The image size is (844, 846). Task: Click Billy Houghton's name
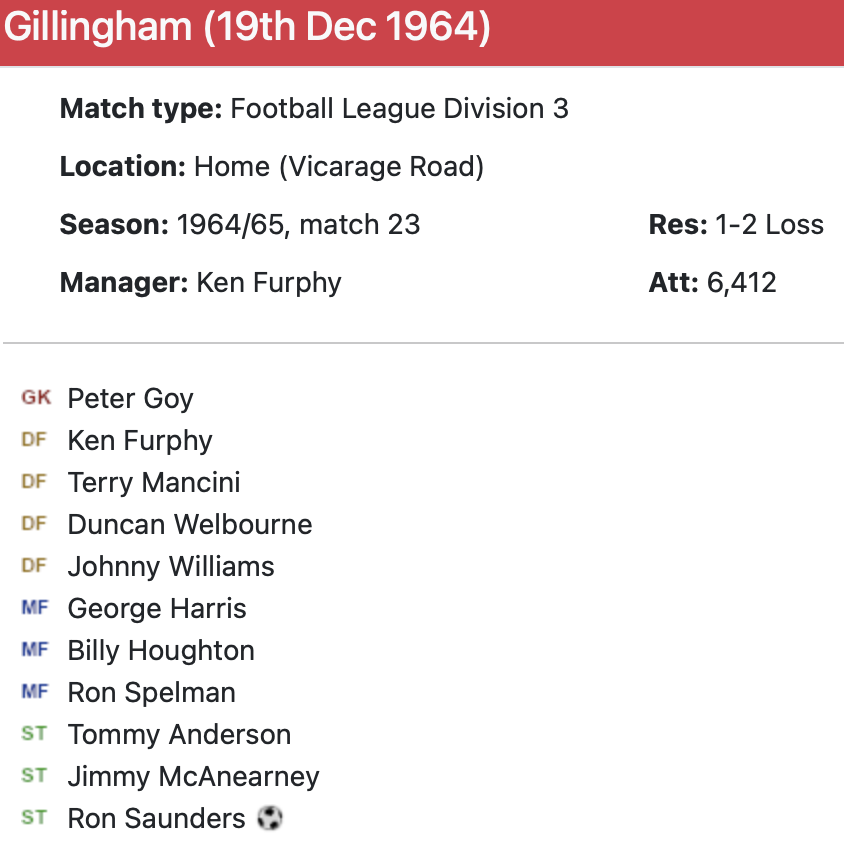[161, 650]
